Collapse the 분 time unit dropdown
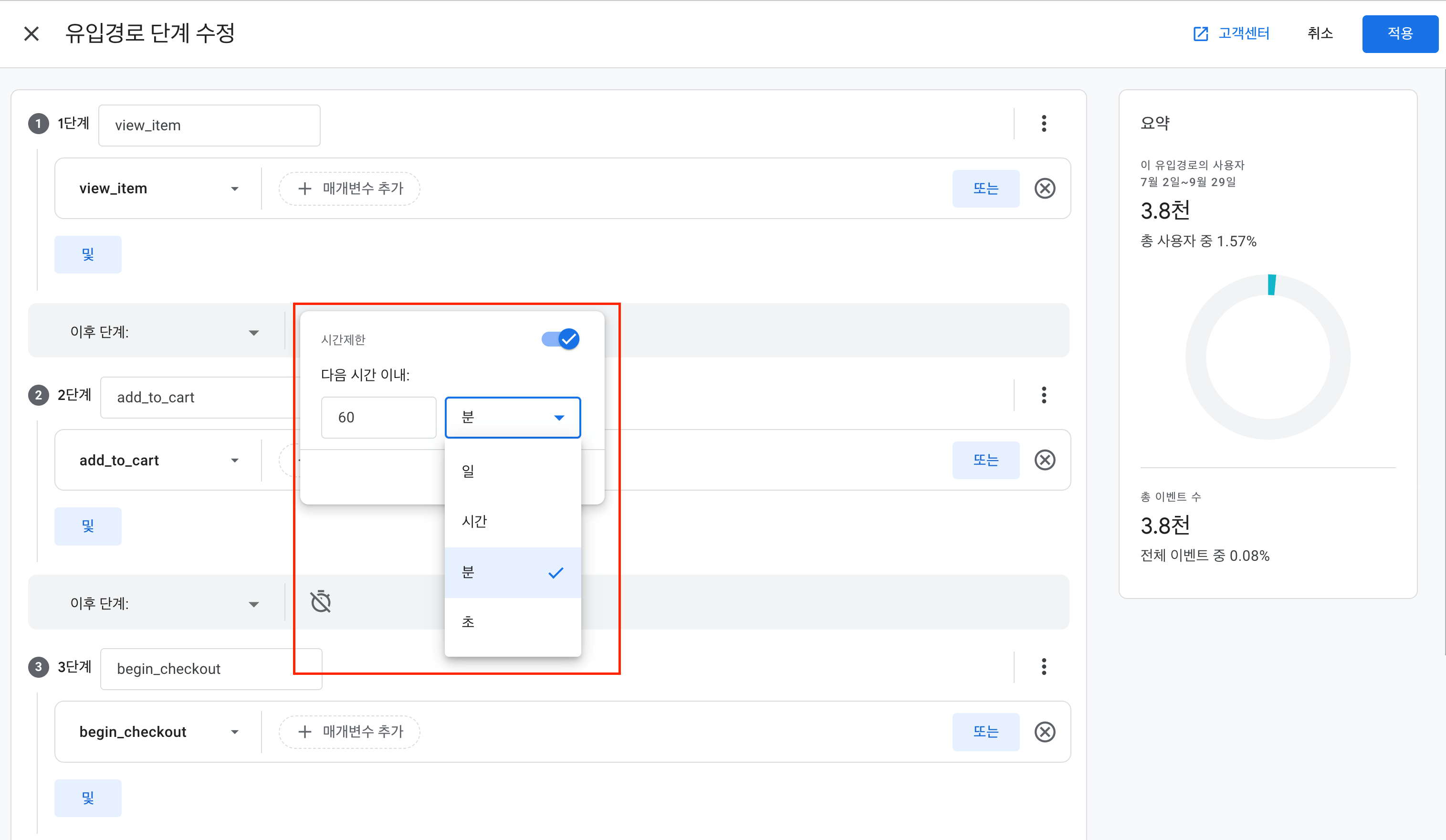The image size is (1446, 840). pyautogui.click(x=513, y=417)
